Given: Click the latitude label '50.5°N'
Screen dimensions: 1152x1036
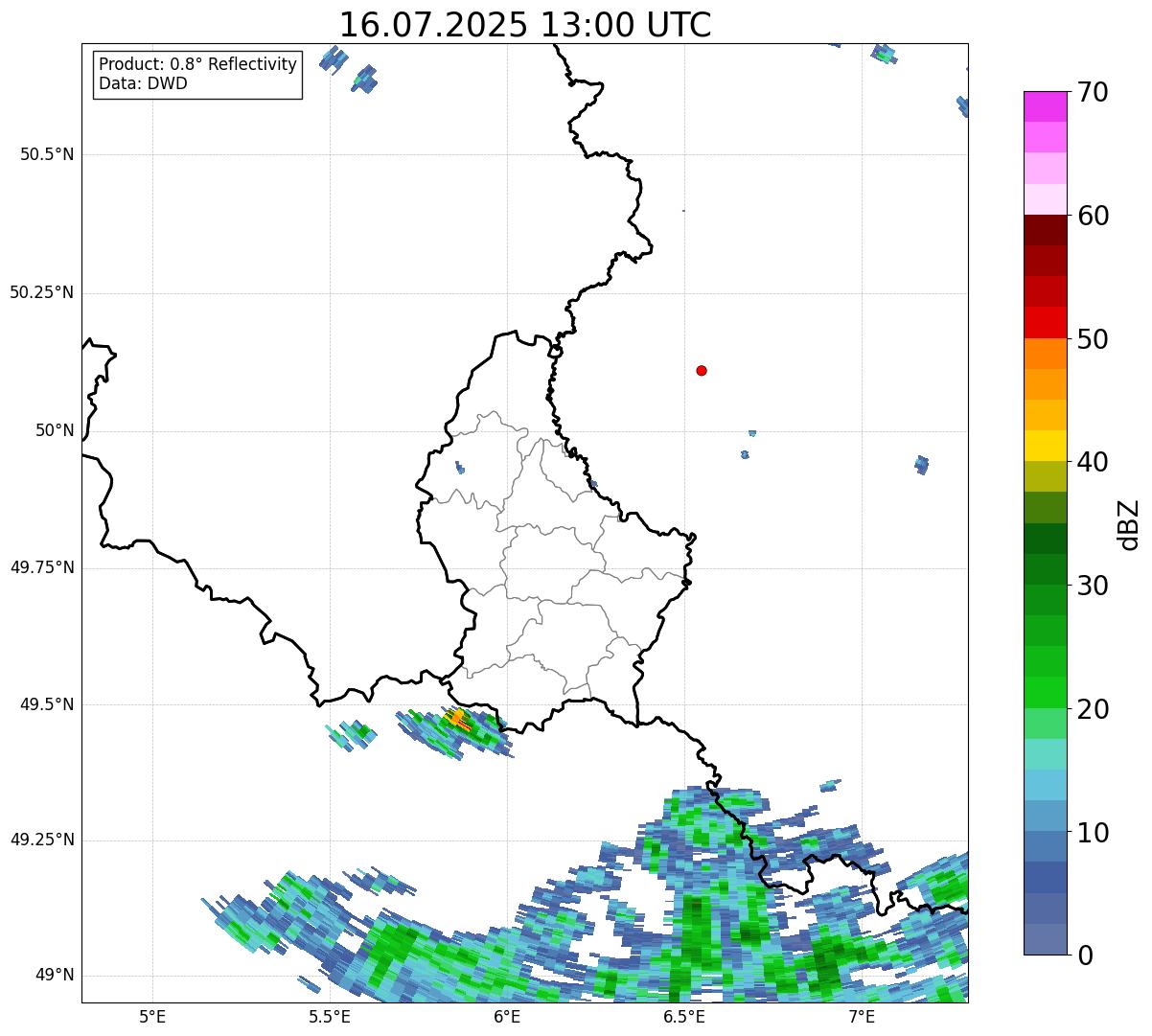Looking at the screenshot, I should point(47,154).
